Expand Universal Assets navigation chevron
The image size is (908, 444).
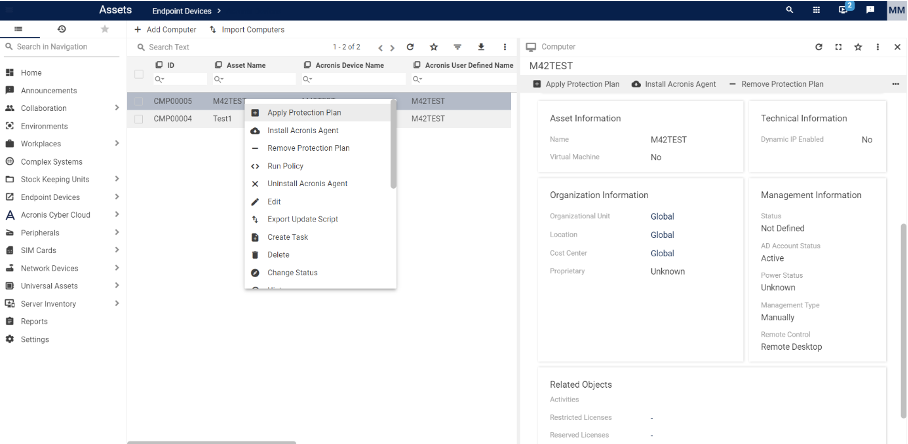116,285
